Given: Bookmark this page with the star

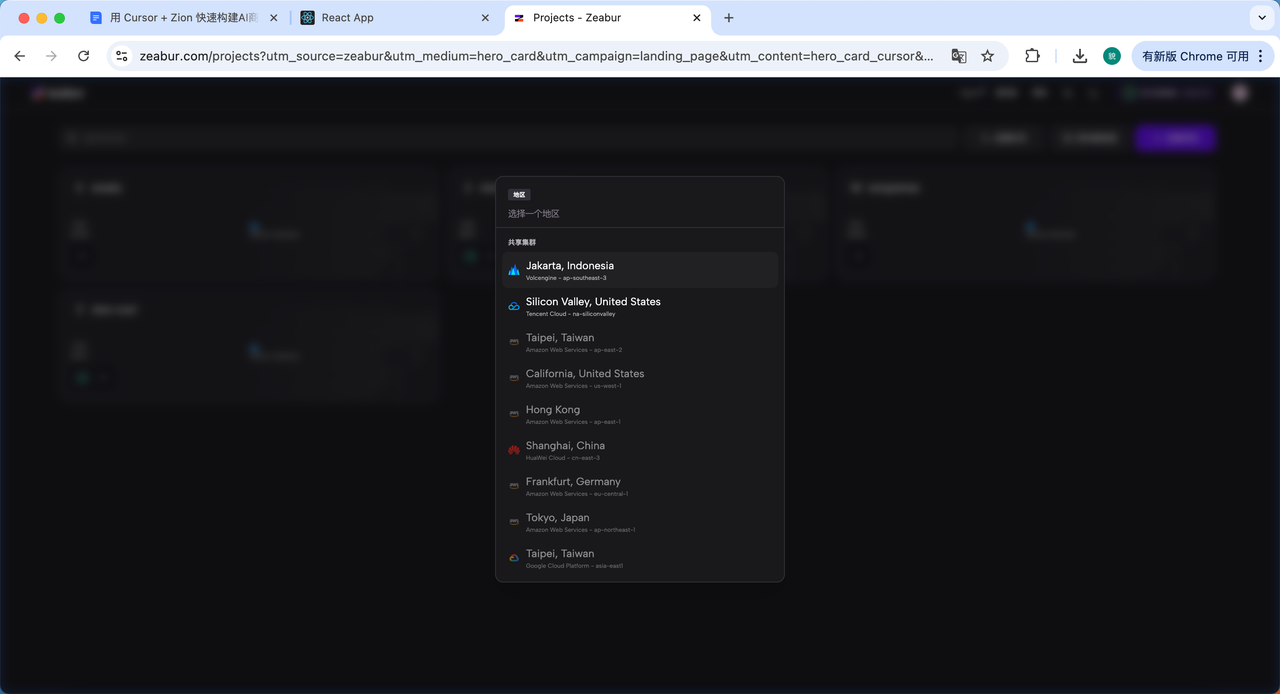Looking at the screenshot, I should [x=988, y=56].
